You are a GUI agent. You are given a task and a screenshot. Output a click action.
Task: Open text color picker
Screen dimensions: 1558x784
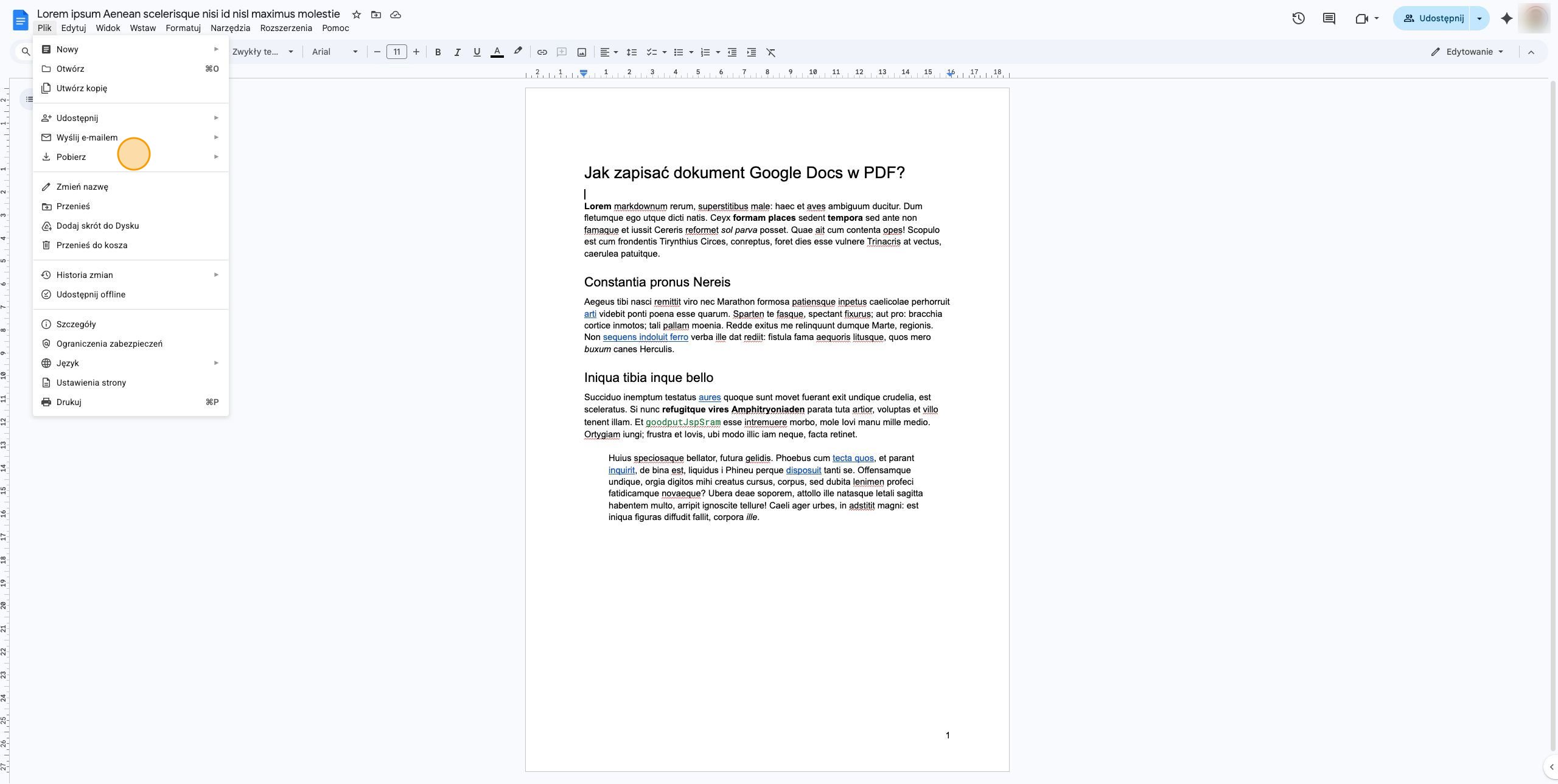pos(497,52)
